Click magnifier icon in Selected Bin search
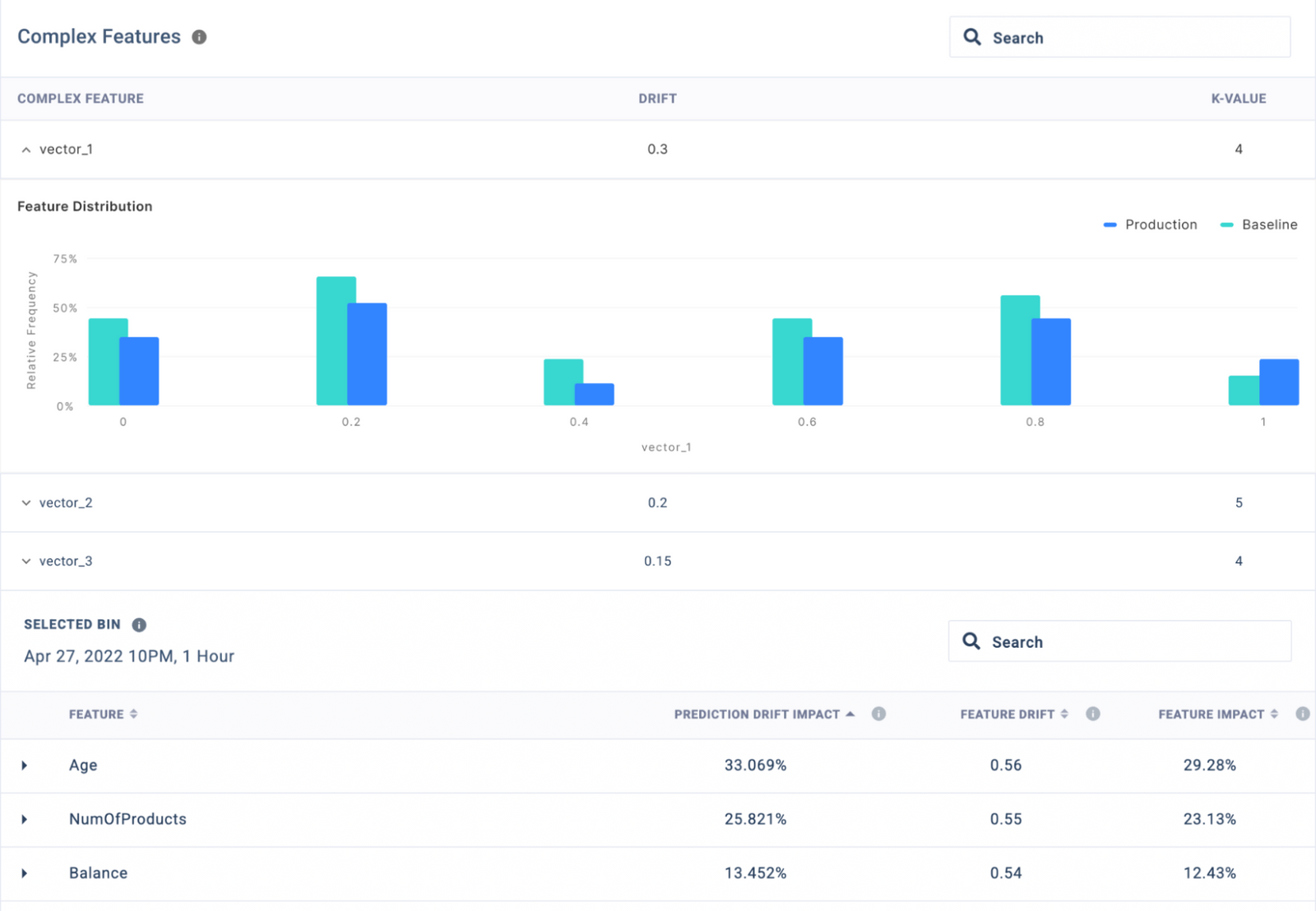 click(x=971, y=641)
